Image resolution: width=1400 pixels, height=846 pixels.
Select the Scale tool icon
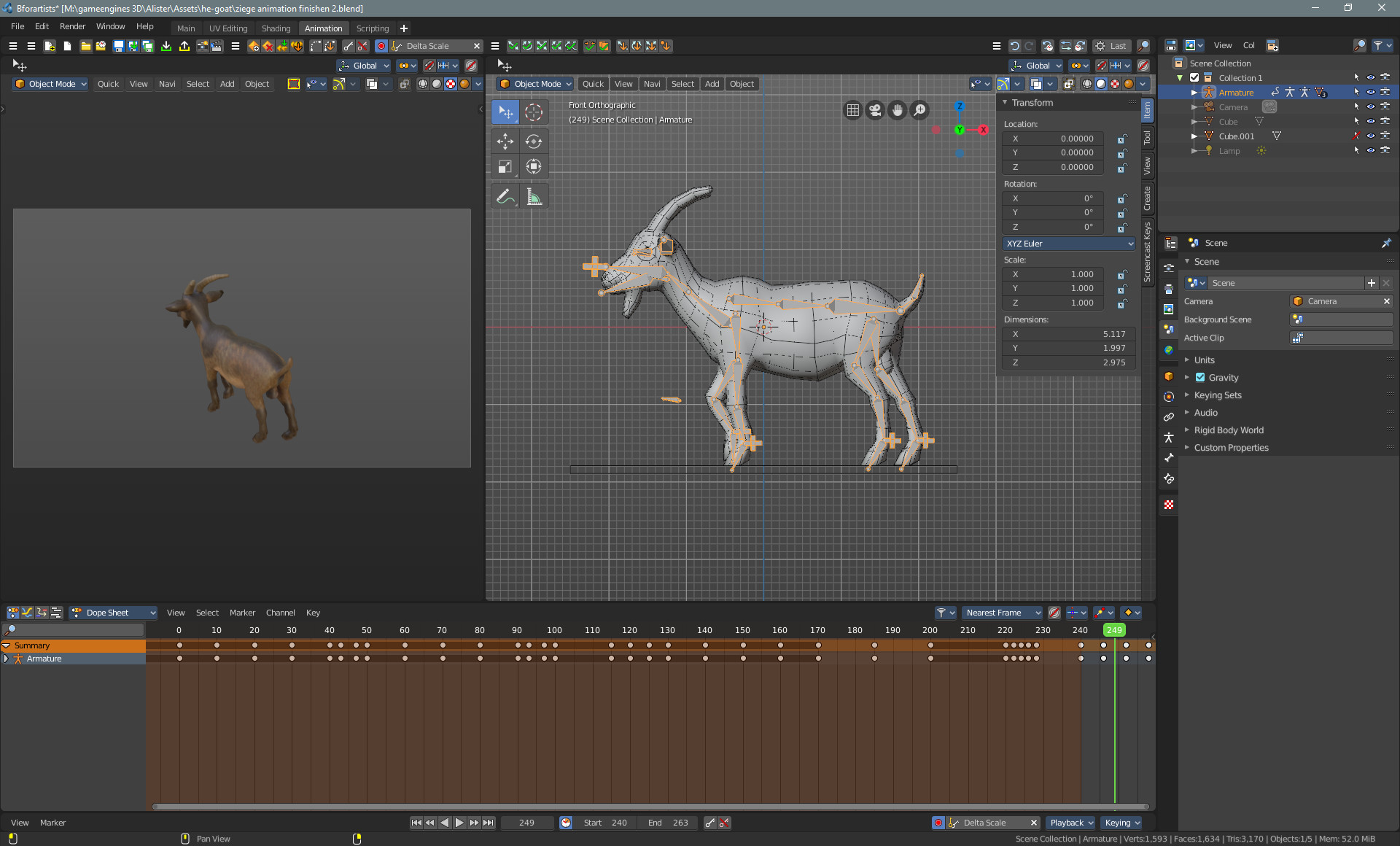pyautogui.click(x=505, y=167)
